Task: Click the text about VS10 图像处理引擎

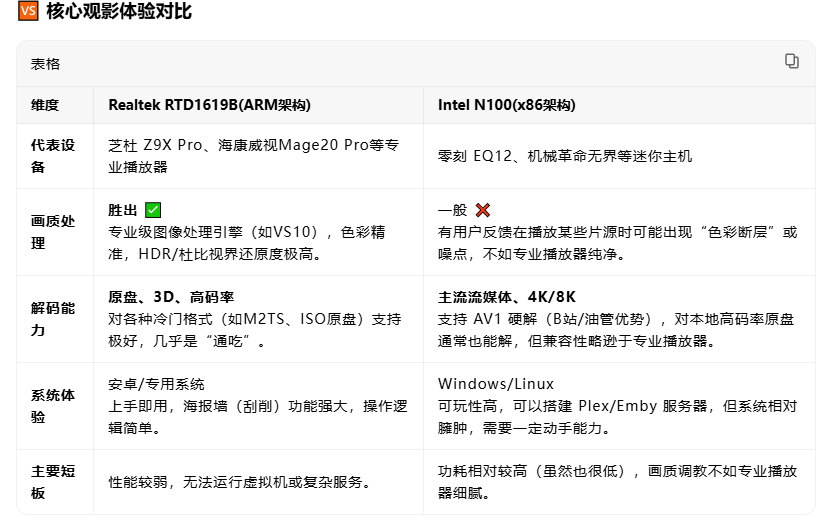Action: (x=247, y=243)
